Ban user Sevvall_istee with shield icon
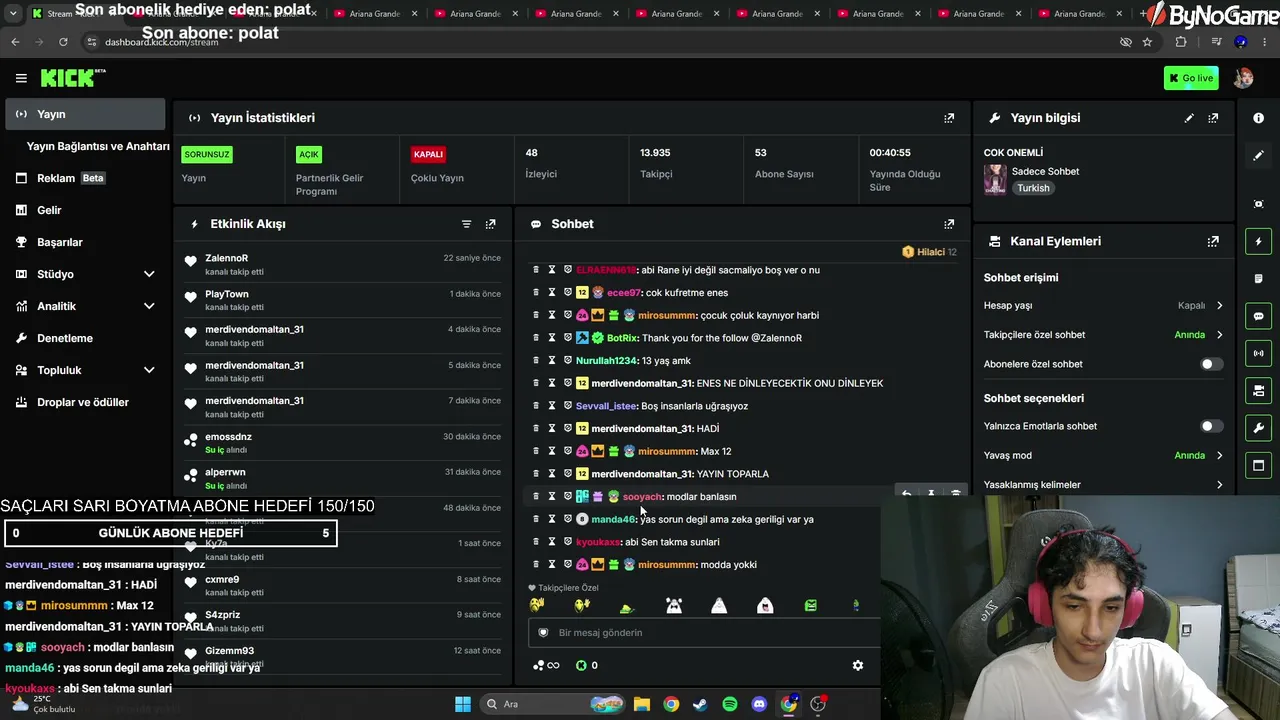Image resolution: width=1280 pixels, height=720 pixels. point(567,406)
